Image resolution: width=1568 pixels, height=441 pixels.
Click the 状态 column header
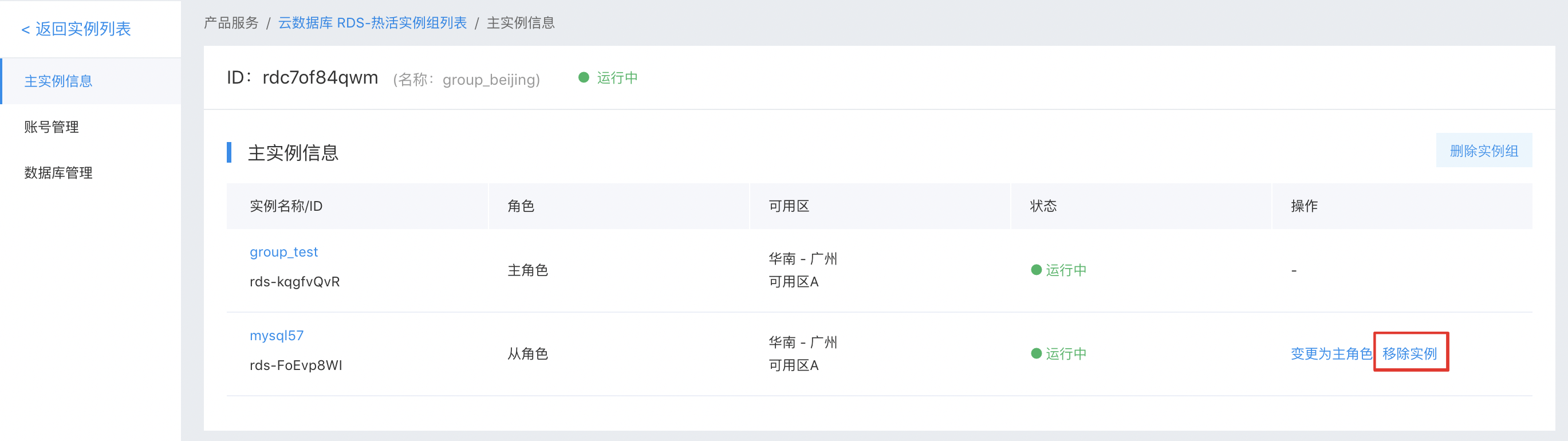(x=1043, y=206)
